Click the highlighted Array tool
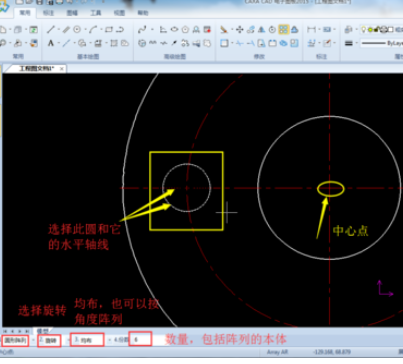403x364 pixels. point(283,29)
